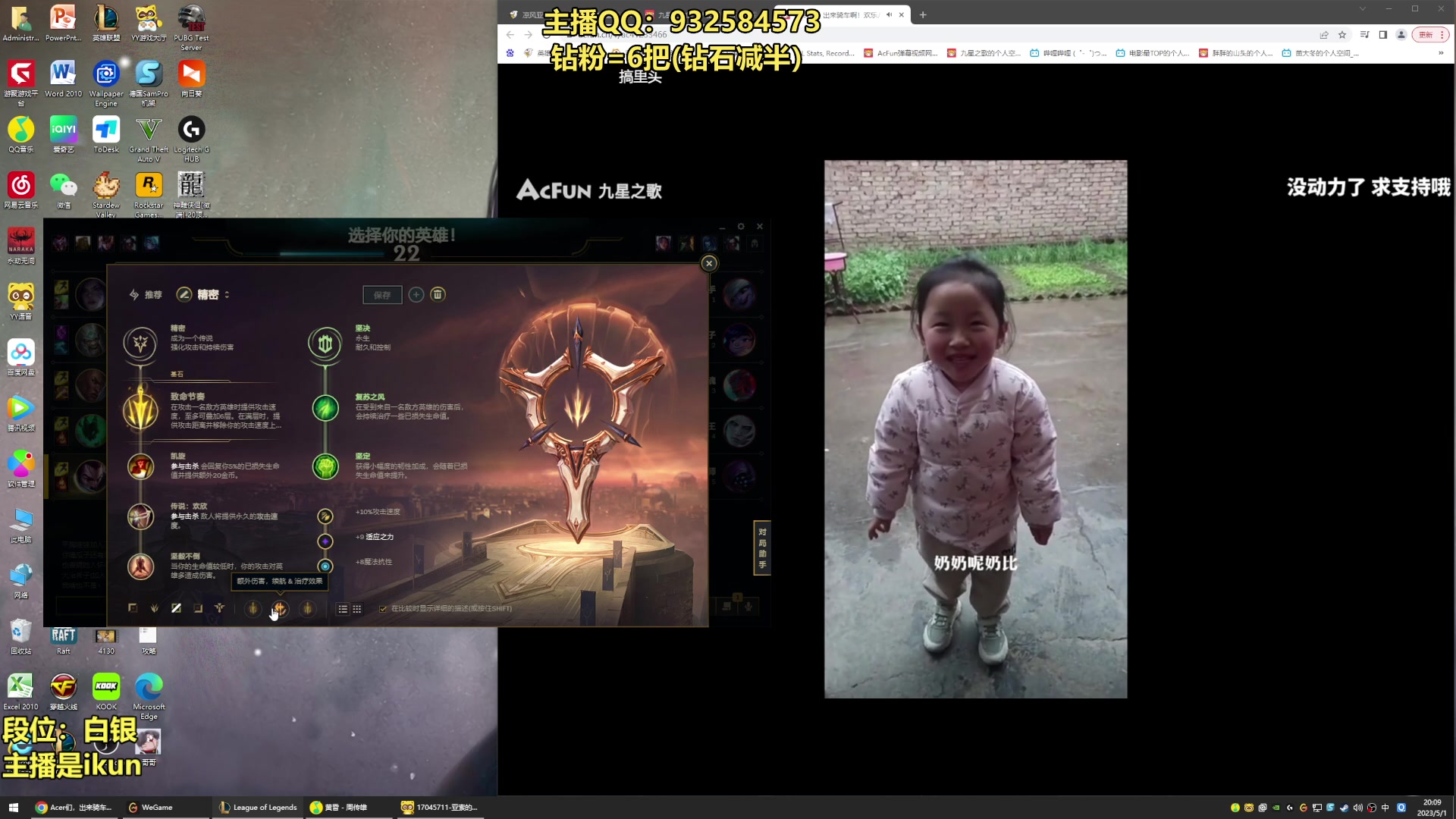This screenshot has width=1456, height=819.
Task: Select the Precision rune tree icon
Action: 140,344
